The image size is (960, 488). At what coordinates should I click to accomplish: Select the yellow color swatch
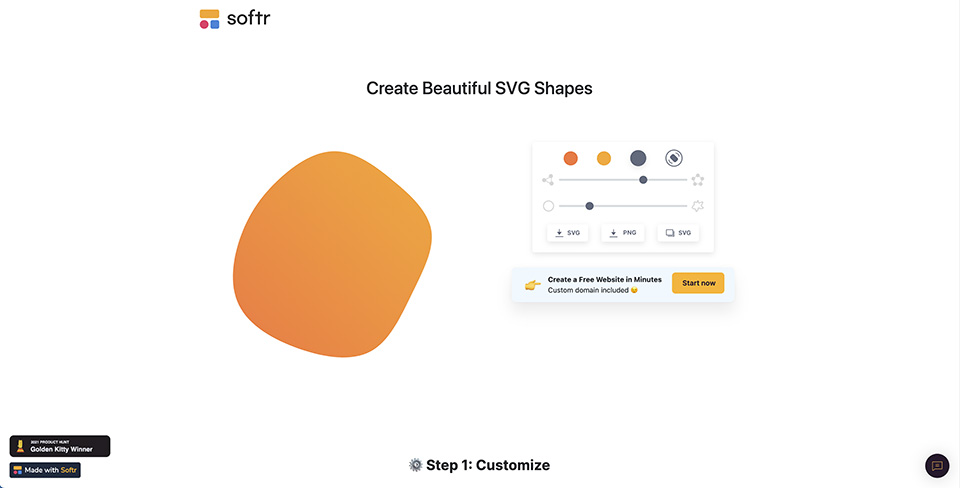click(604, 158)
